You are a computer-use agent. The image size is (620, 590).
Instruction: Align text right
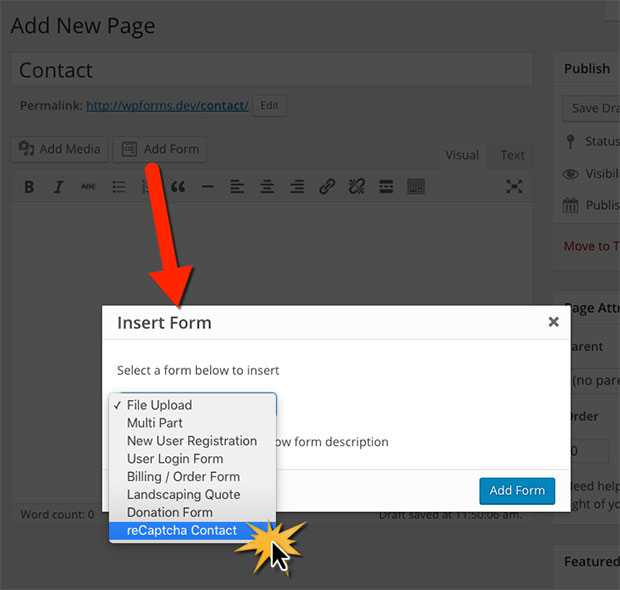point(297,187)
